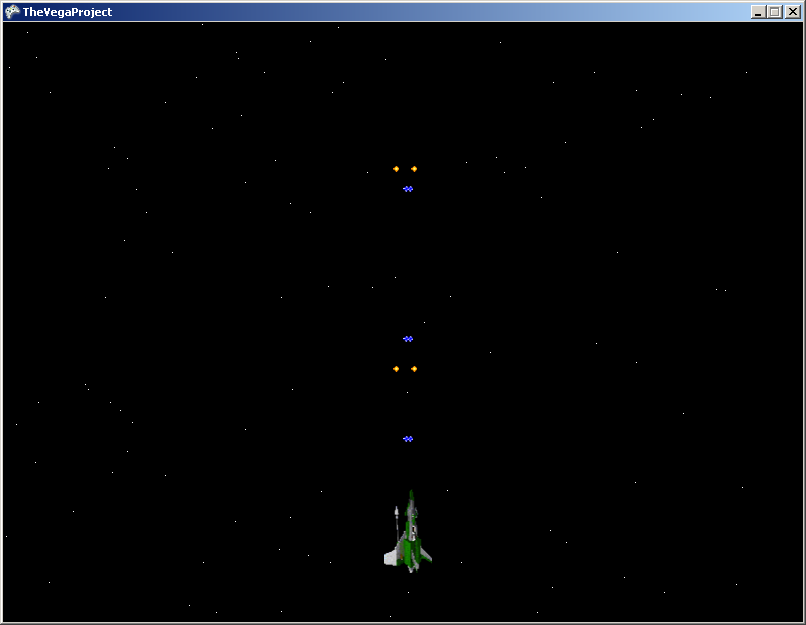Click the TheVegaProject window title text
The image size is (806, 625).
point(67,12)
